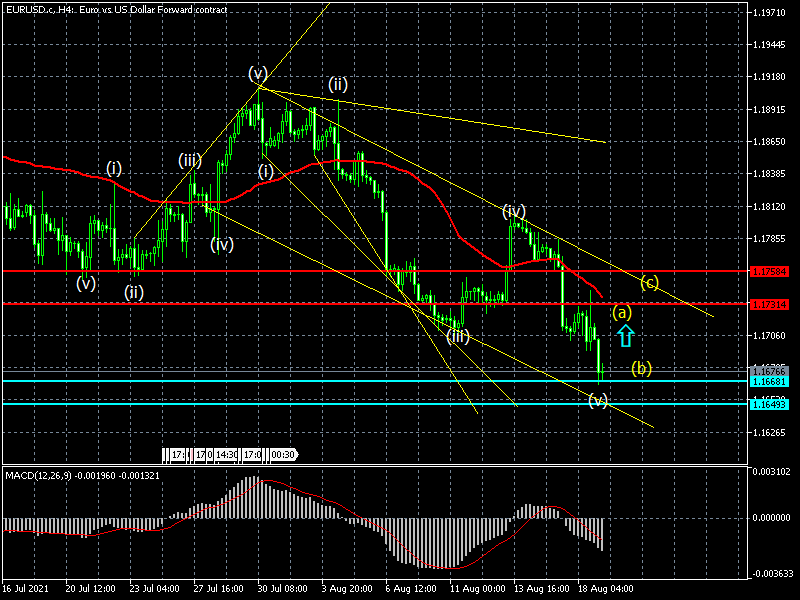This screenshot has height=600, width=800.
Task: Click the 0.000000 MACD scale value
Action: (771, 517)
